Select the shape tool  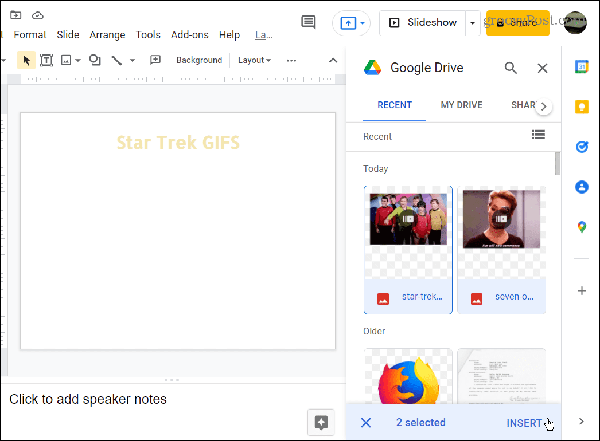pos(95,60)
